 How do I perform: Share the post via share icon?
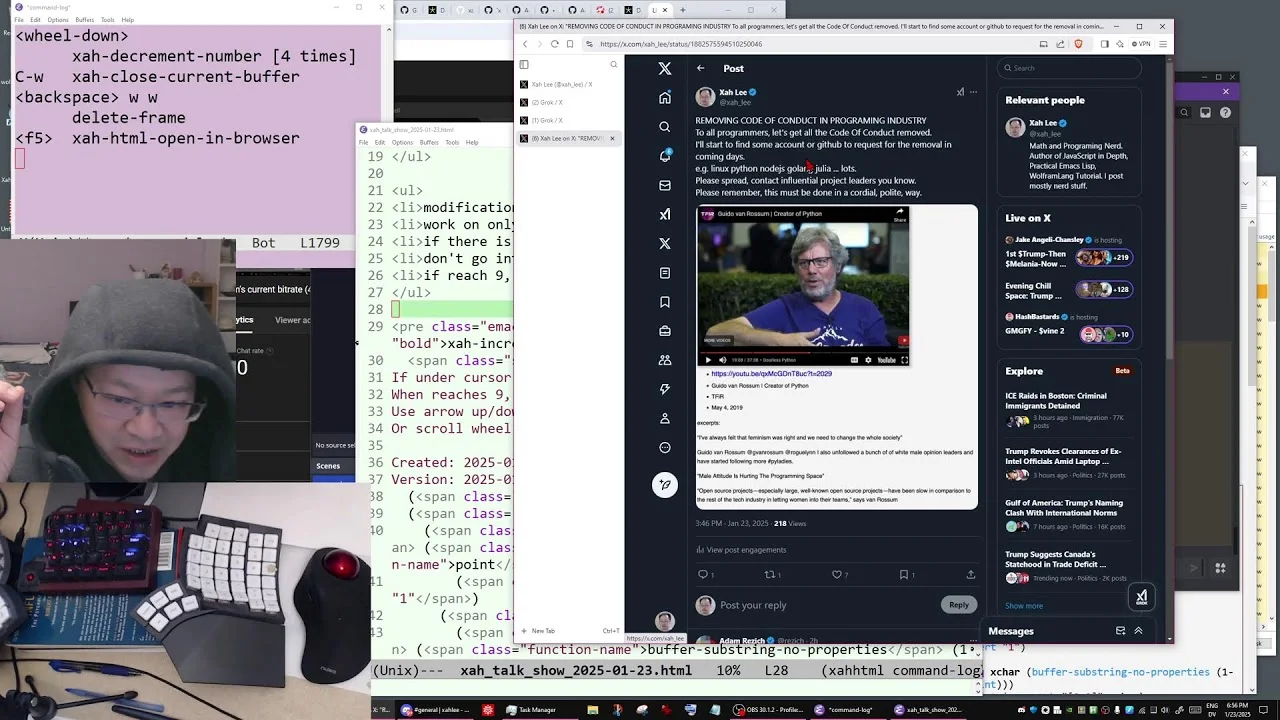click(x=970, y=575)
